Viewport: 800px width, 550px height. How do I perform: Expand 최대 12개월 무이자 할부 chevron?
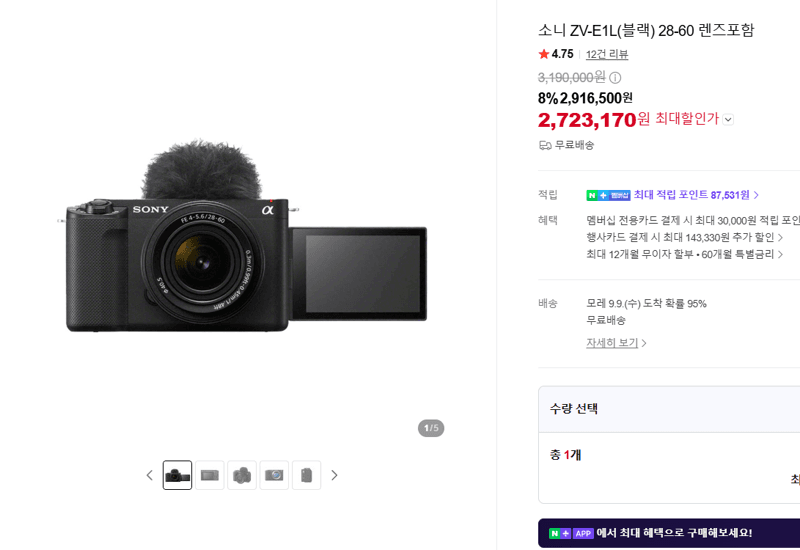pos(780,254)
